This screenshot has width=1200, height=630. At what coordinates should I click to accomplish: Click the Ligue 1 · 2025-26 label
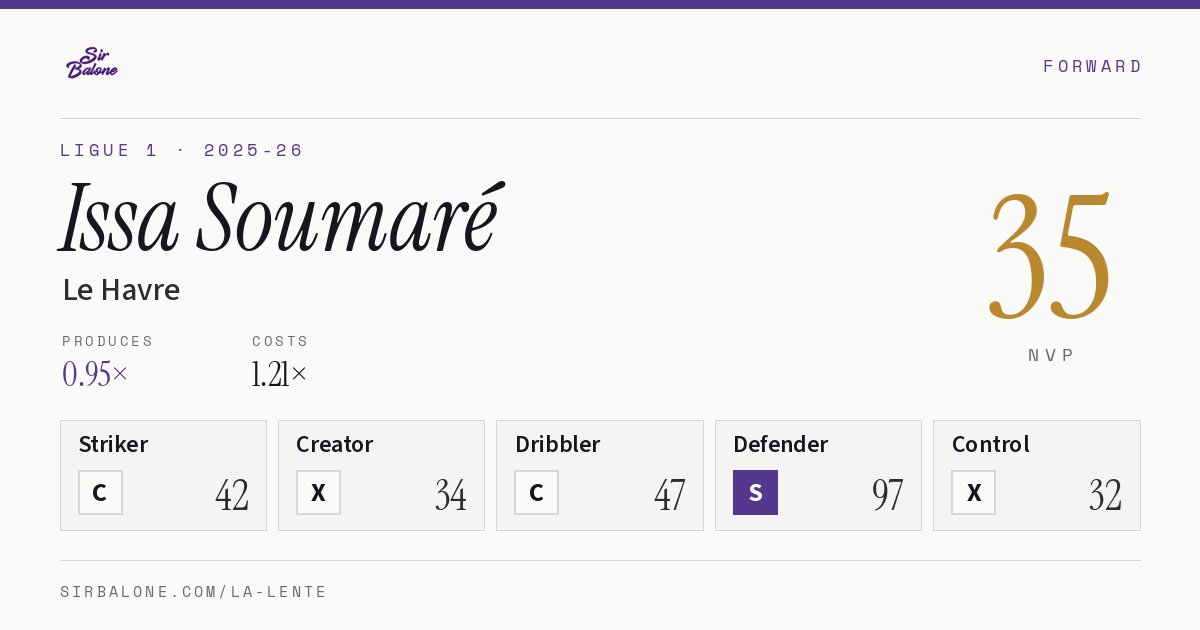tap(181, 150)
